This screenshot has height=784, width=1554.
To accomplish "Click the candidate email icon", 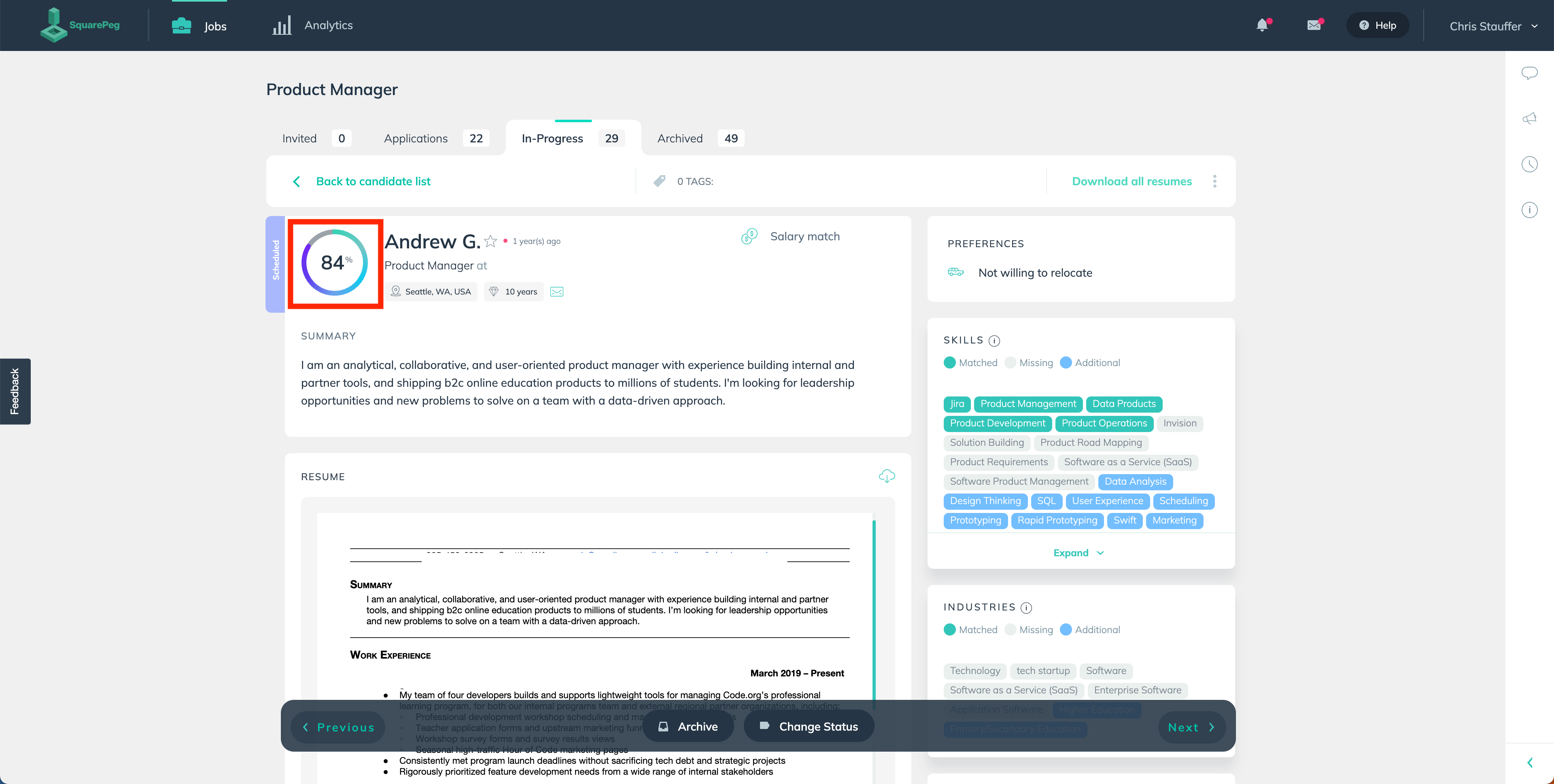I will (x=557, y=291).
